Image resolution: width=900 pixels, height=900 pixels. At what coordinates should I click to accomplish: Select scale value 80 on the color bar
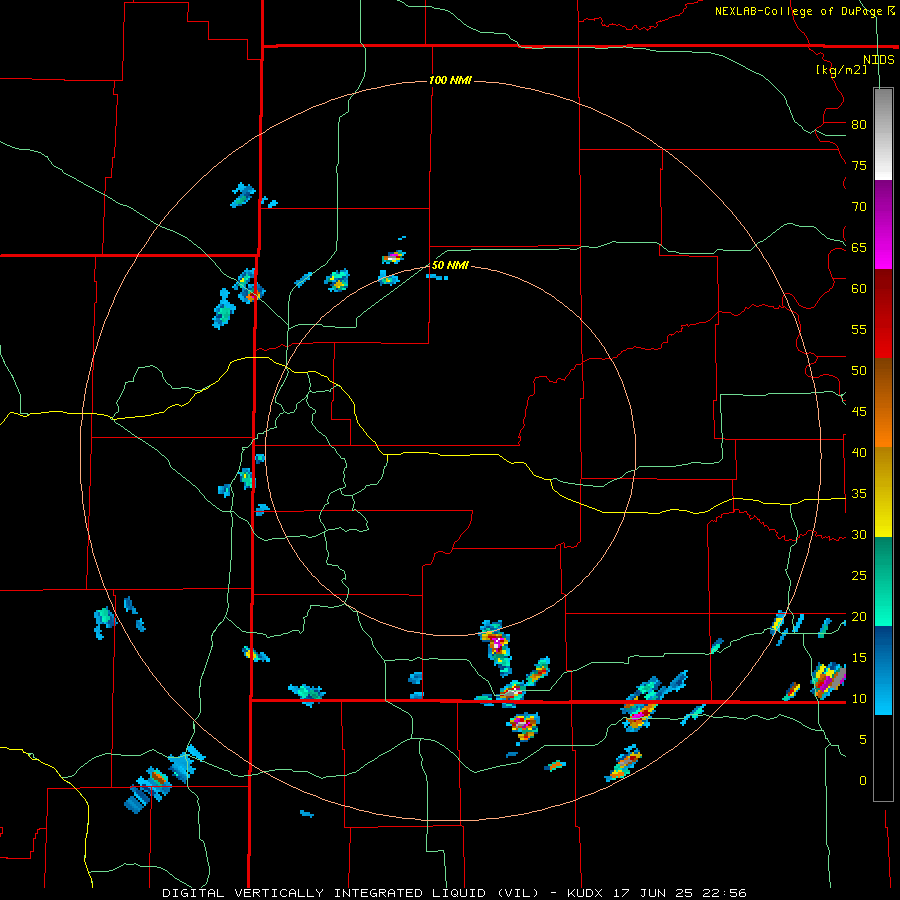click(859, 125)
